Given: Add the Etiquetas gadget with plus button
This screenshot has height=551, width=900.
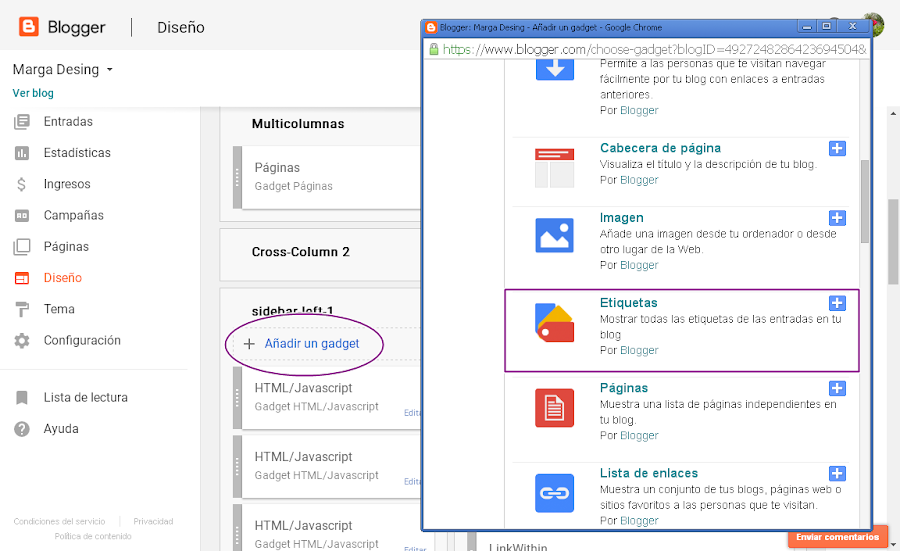Looking at the screenshot, I should coord(837,303).
